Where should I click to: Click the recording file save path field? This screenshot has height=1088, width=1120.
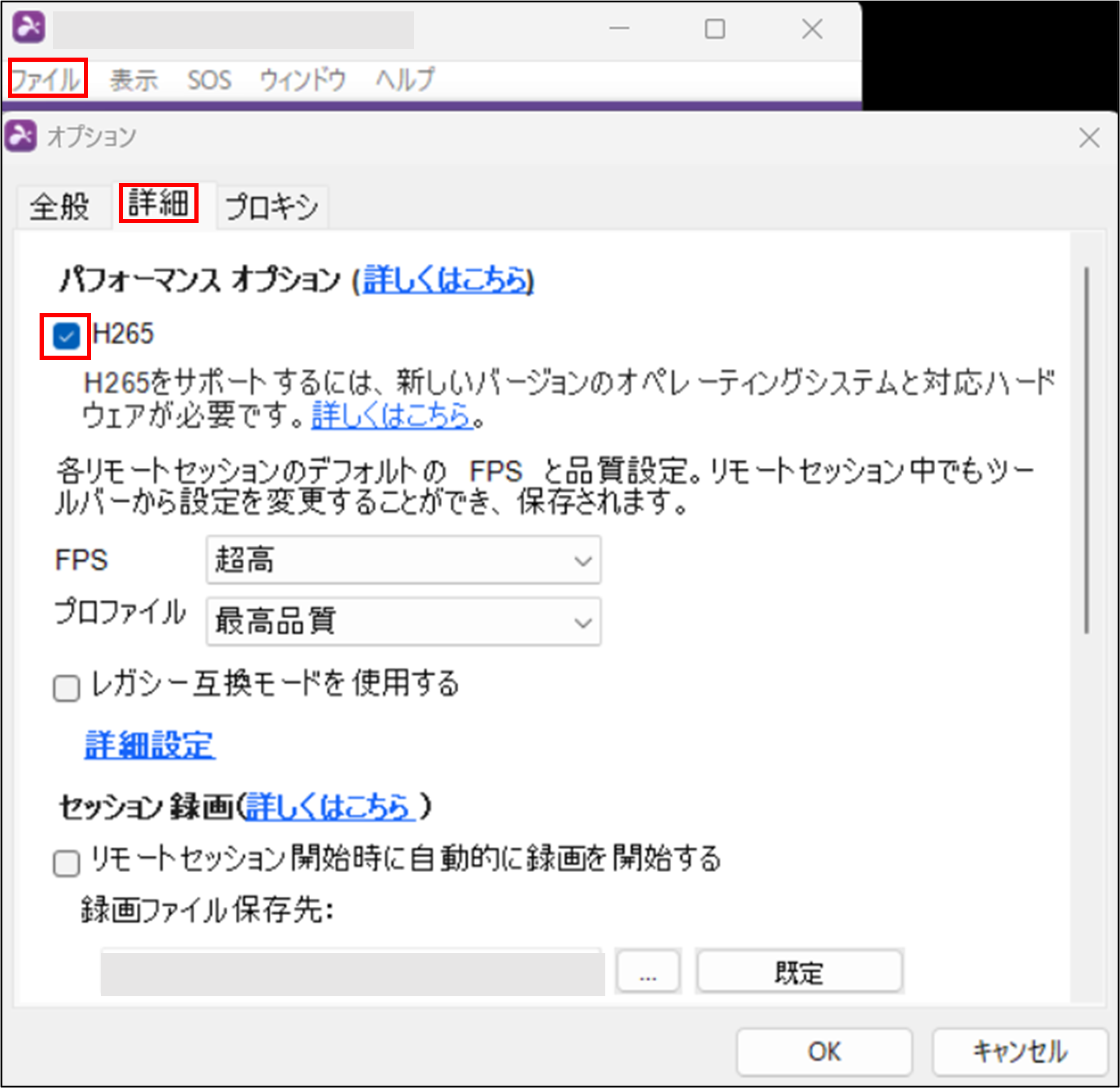[351, 972]
